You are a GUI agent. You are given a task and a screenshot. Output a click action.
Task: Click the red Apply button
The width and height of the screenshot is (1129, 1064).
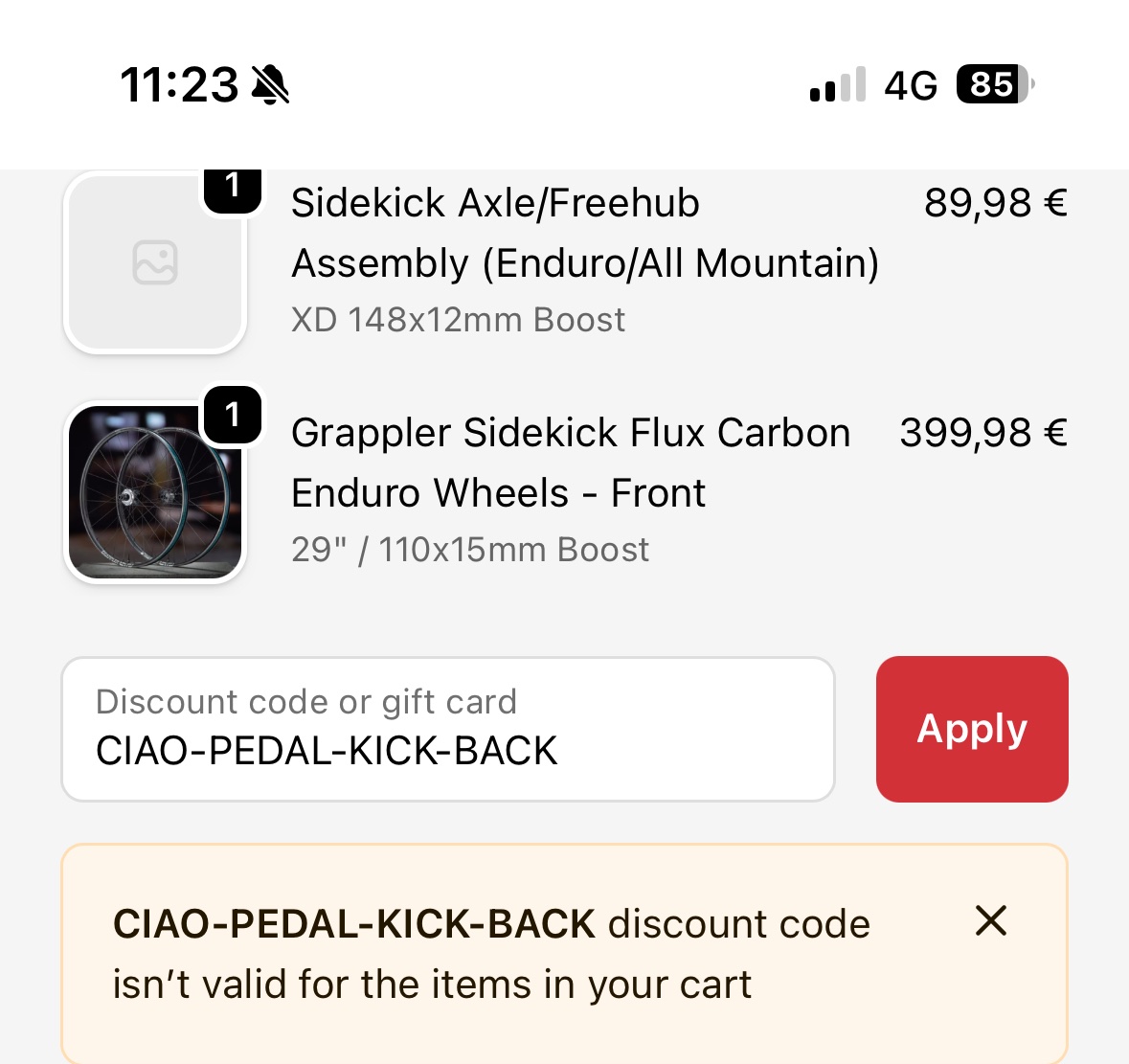971,729
